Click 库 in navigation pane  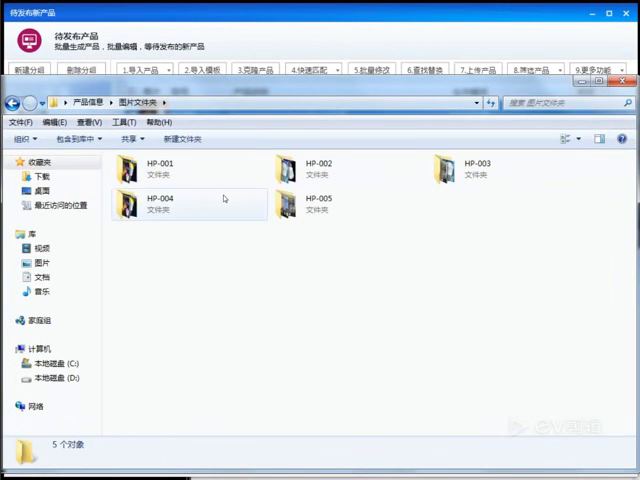coord(32,234)
